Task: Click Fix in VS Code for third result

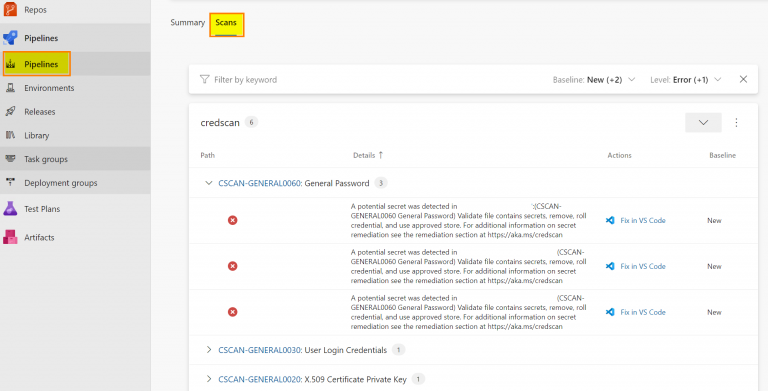Action: tap(643, 312)
